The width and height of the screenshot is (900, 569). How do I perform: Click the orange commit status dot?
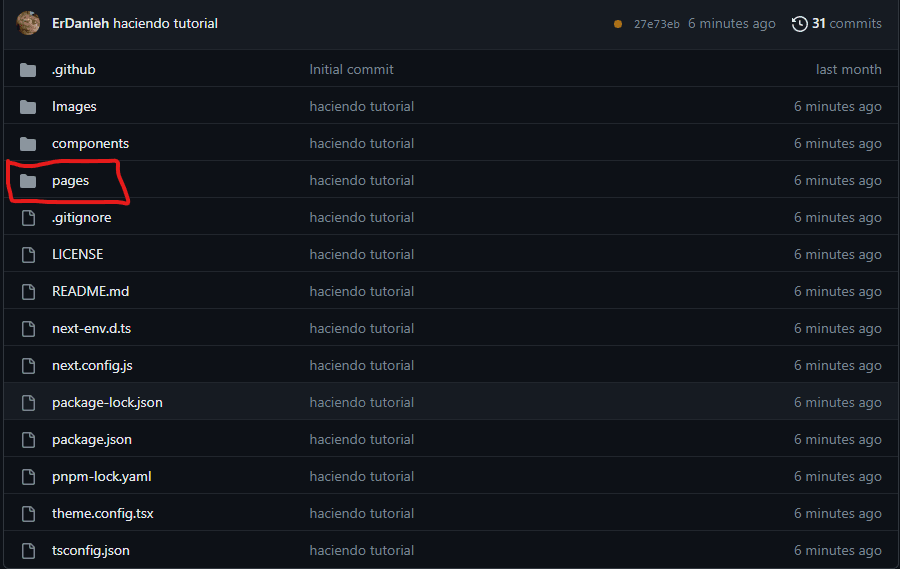pyautogui.click(x=618, y=24)
